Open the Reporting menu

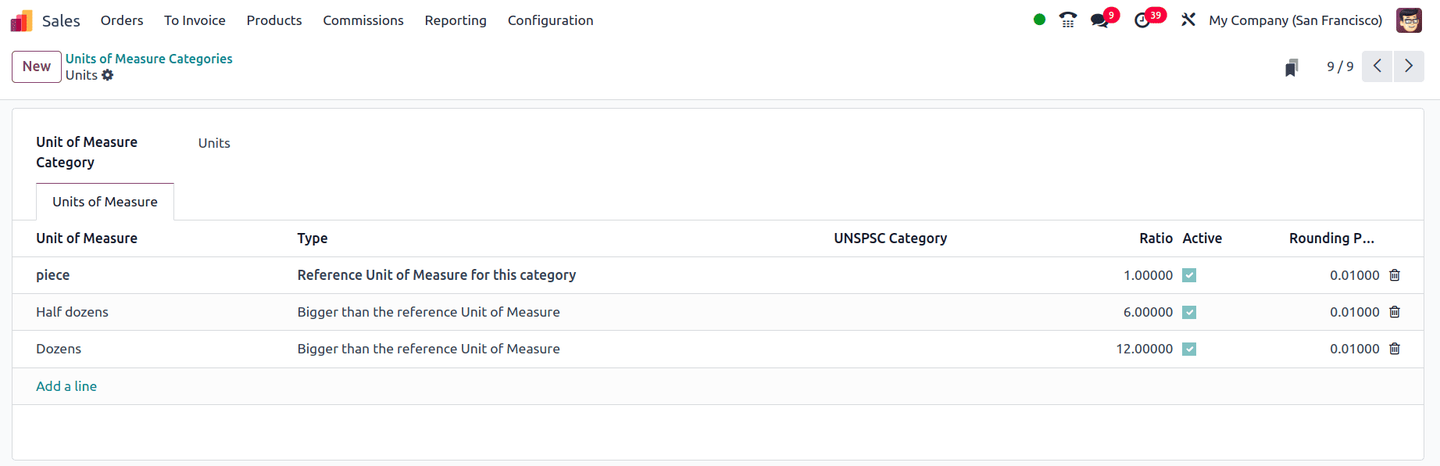click(x=455, y=20)
